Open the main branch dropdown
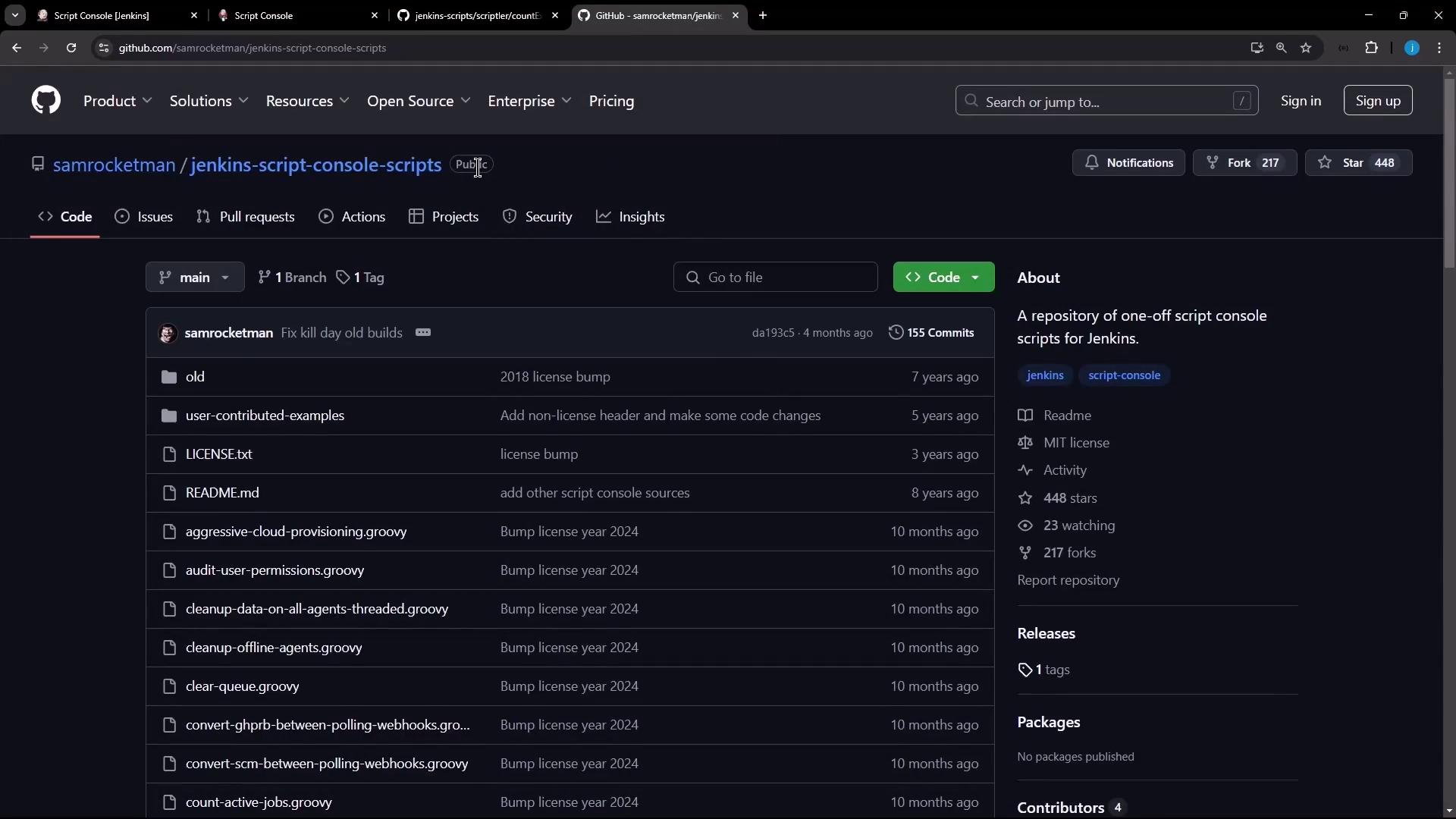 pos(195,278)
